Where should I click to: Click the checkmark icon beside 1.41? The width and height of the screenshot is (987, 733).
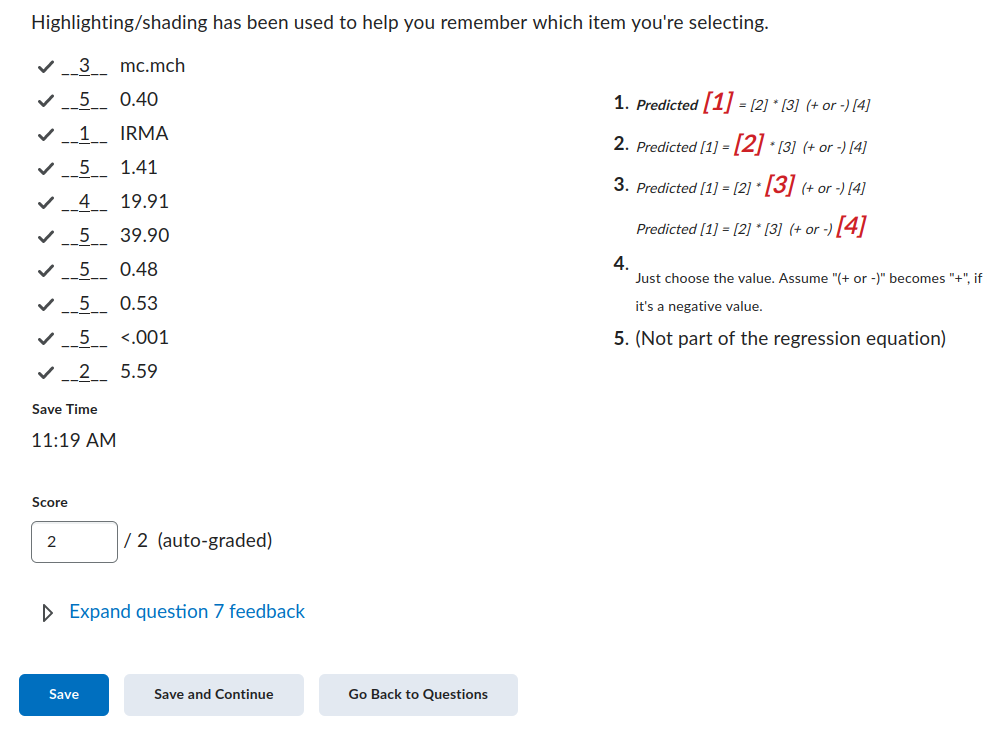coord(45,169)
